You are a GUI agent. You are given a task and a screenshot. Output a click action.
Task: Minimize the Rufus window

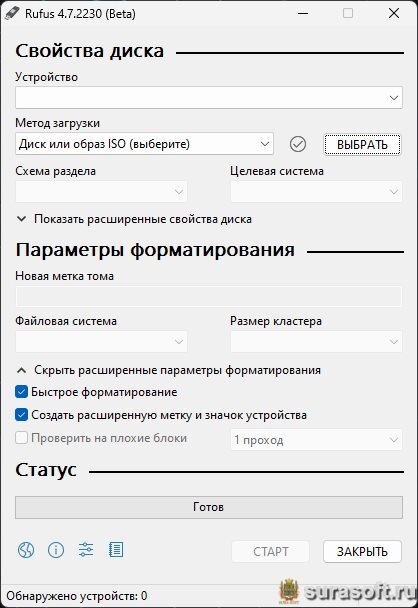click(303, 13)
